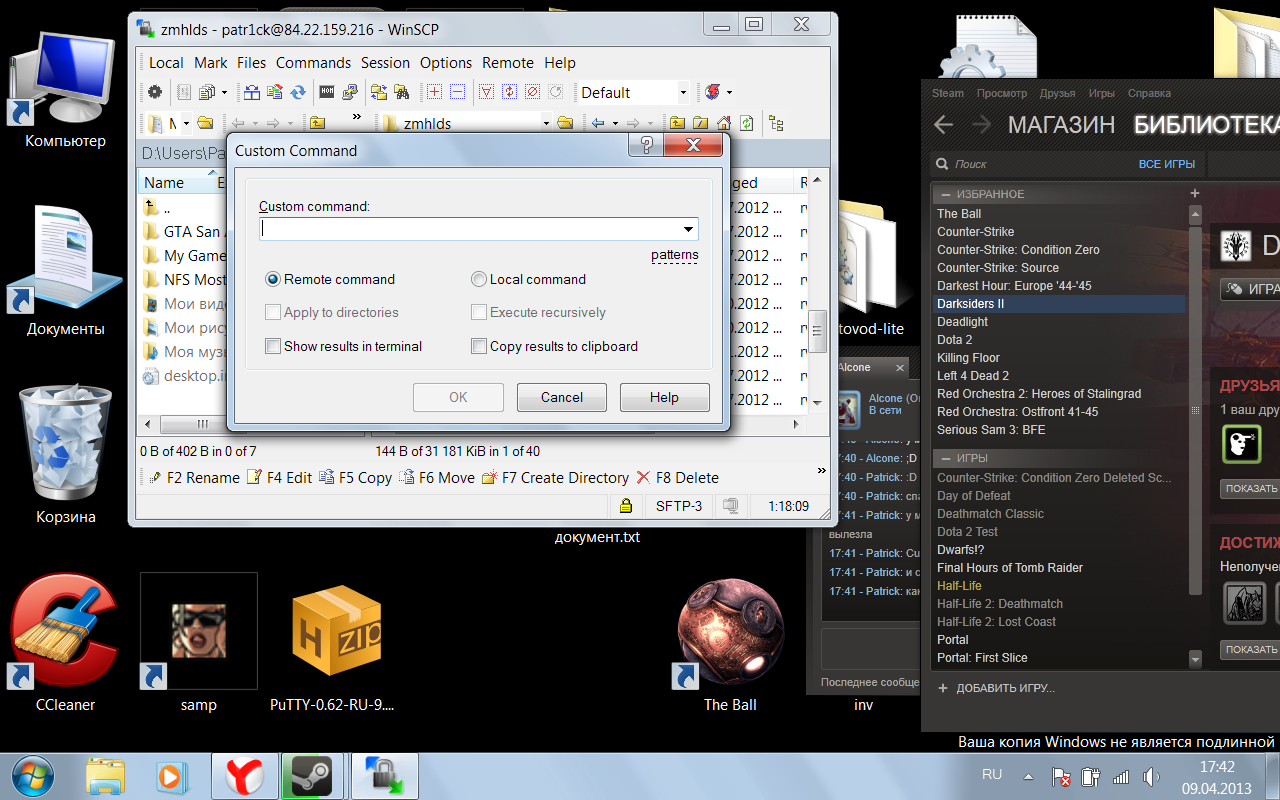
Task: Open the Local menu in WinSCP
Action: coord(166,62)
